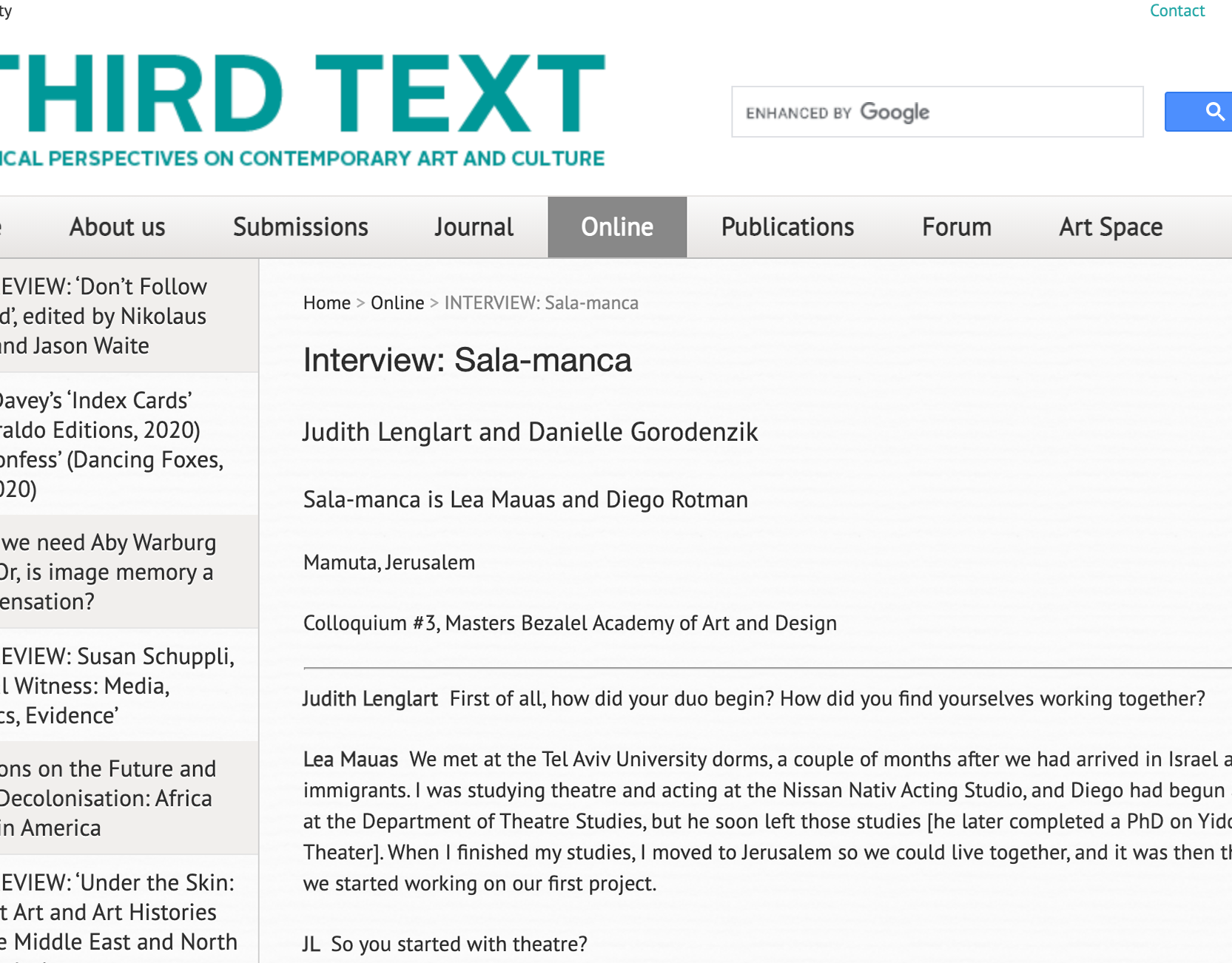Click Home in the breadcrumb
This screenshot has height=963, width=1232.
(x=326, y=303)
